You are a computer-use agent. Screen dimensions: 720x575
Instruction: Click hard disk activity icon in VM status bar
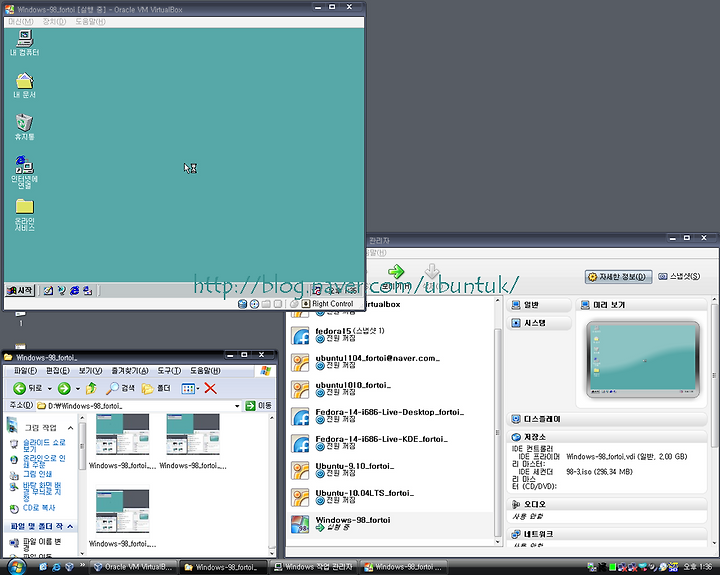tap(242, 304)
